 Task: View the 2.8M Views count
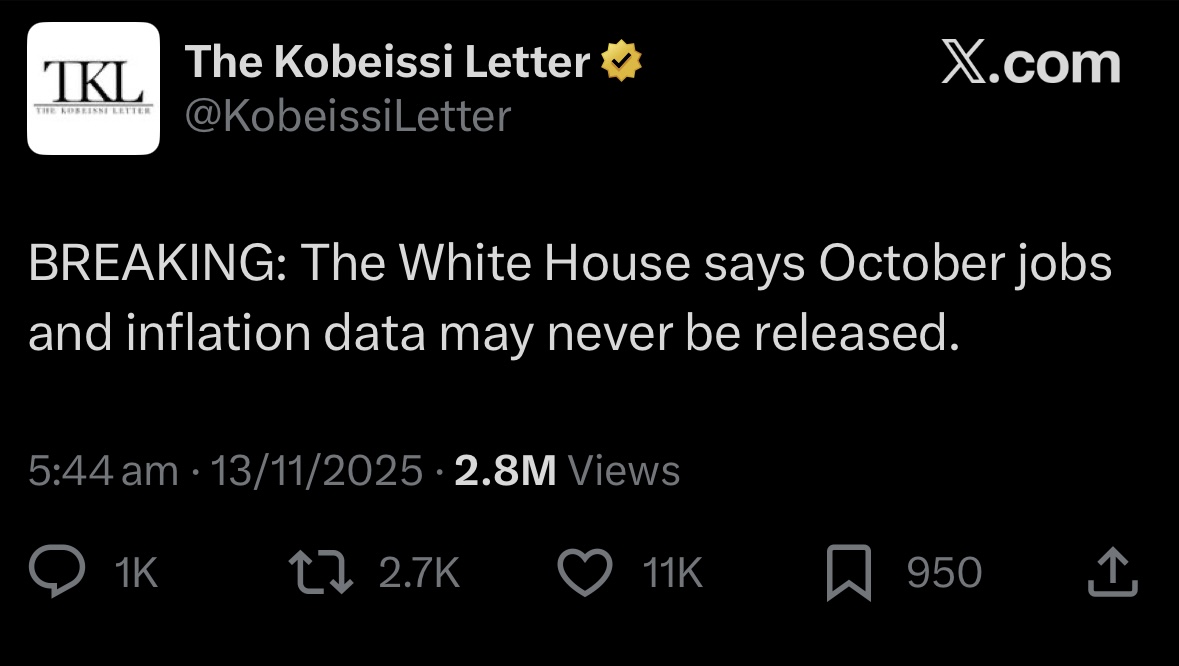(505, 470)
